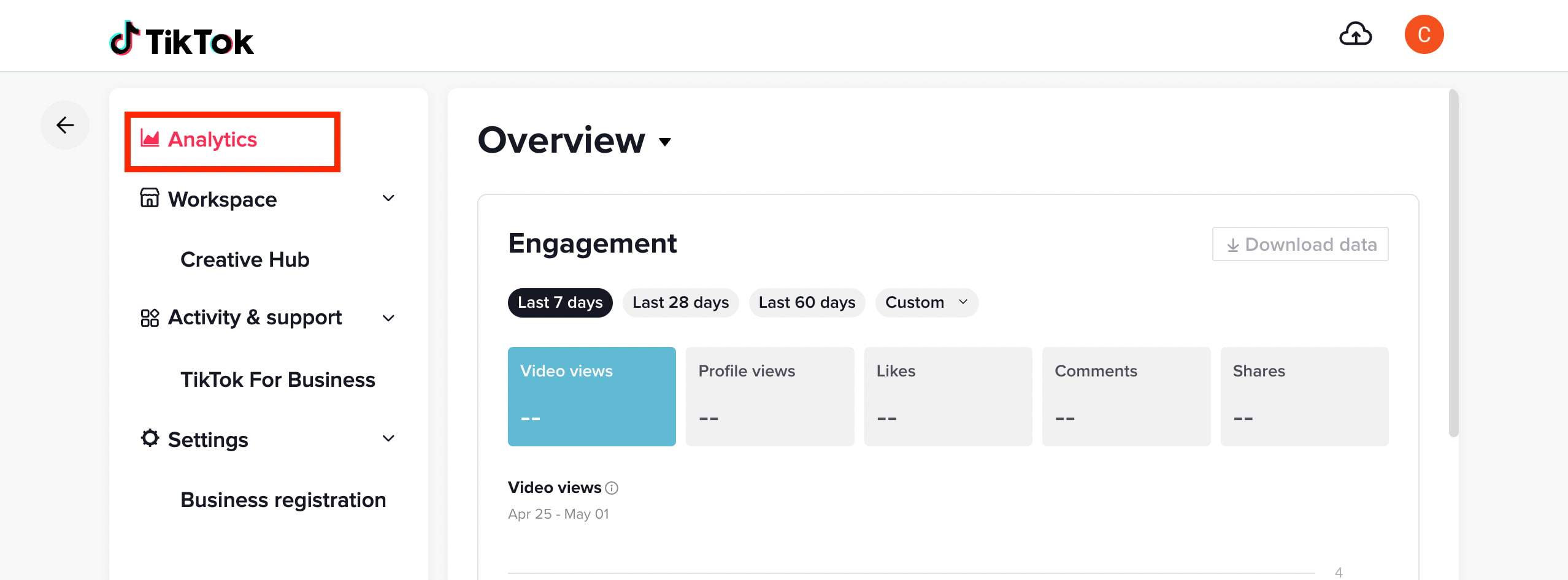This screenshot has height=580, width=1568.
Task: Navigate to Business registration
Action: coord(282,500)
